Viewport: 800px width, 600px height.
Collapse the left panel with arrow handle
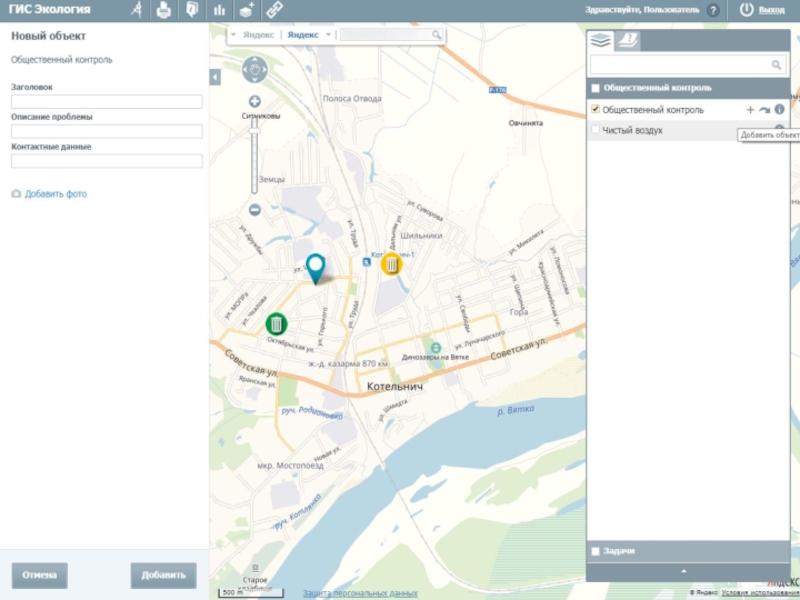(215, 77)
